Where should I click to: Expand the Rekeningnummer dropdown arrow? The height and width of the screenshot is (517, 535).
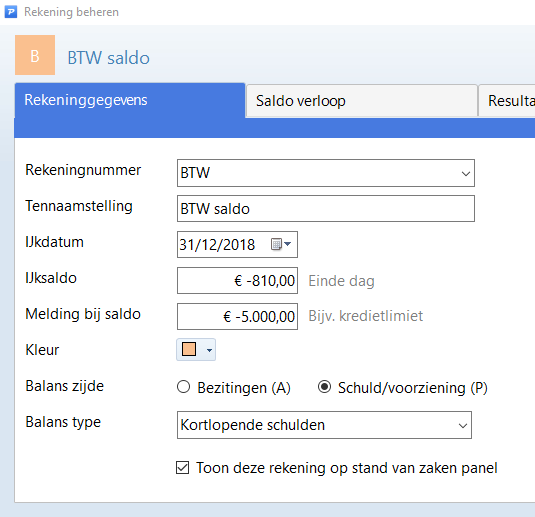(465, 173)
